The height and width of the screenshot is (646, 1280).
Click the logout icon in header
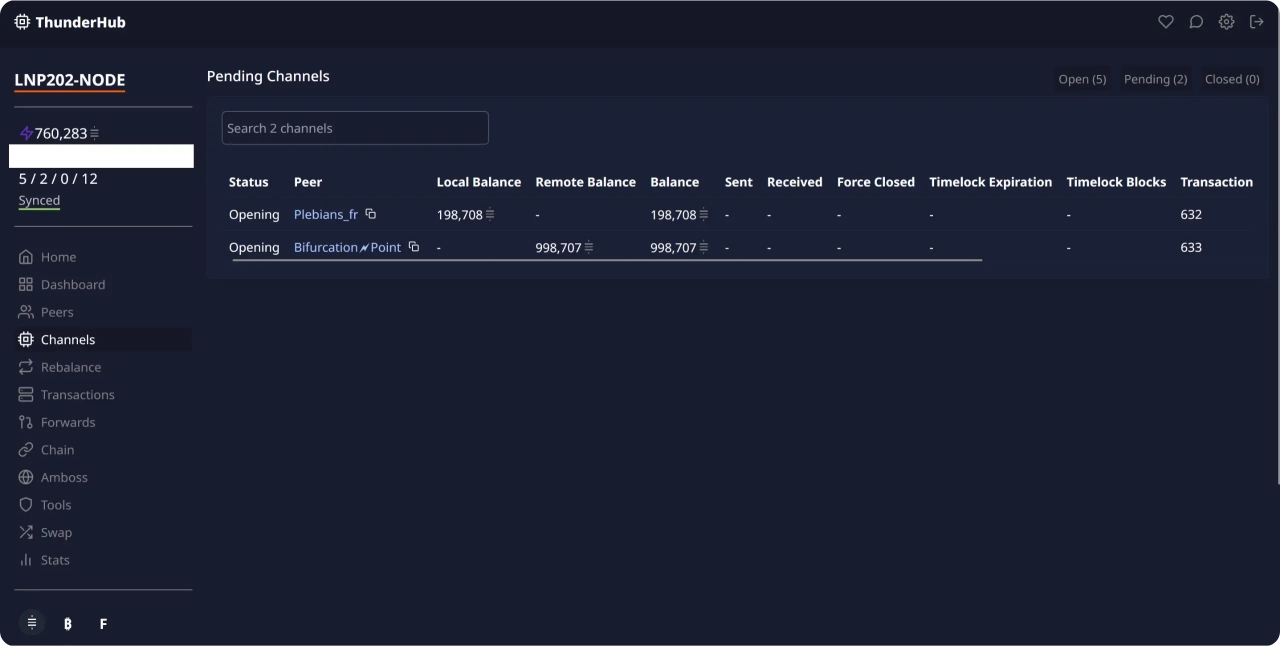tap(1257, 22)
